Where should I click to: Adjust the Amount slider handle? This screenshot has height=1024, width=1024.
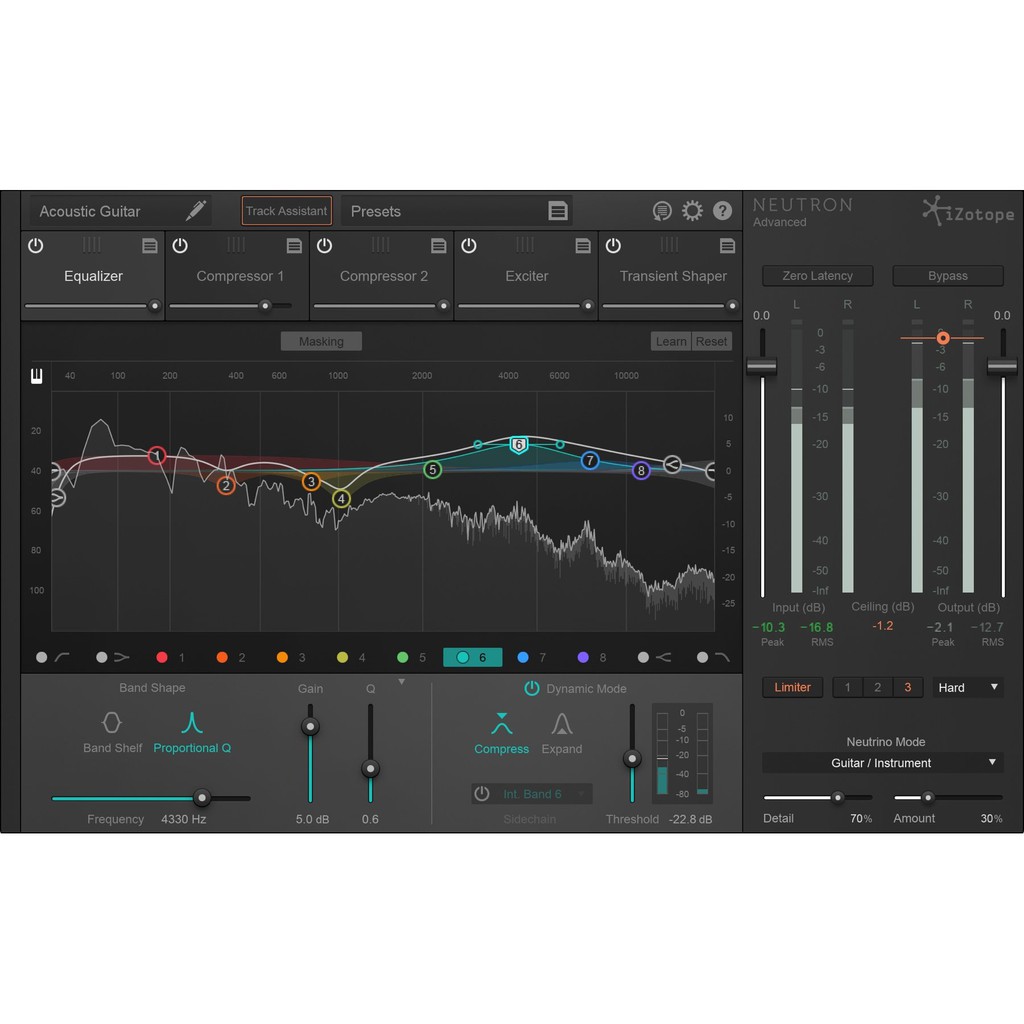(x=927, y=797)
